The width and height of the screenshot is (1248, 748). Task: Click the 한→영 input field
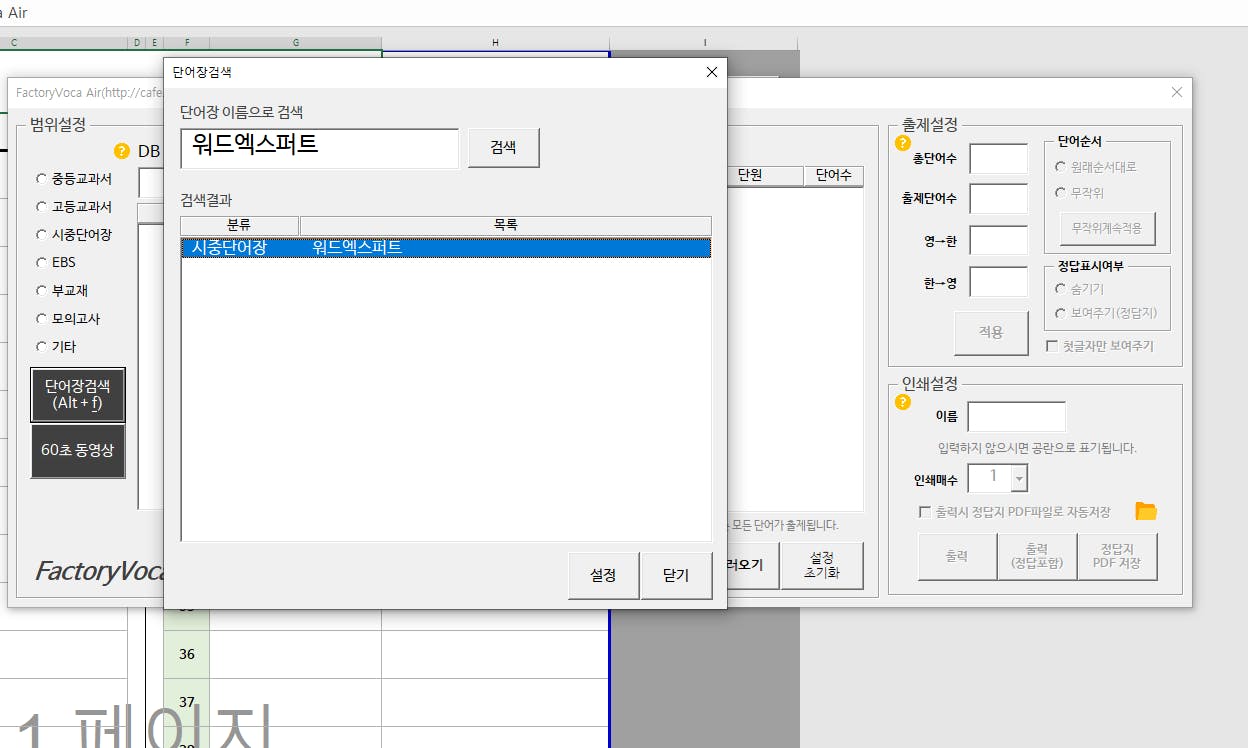999,282
